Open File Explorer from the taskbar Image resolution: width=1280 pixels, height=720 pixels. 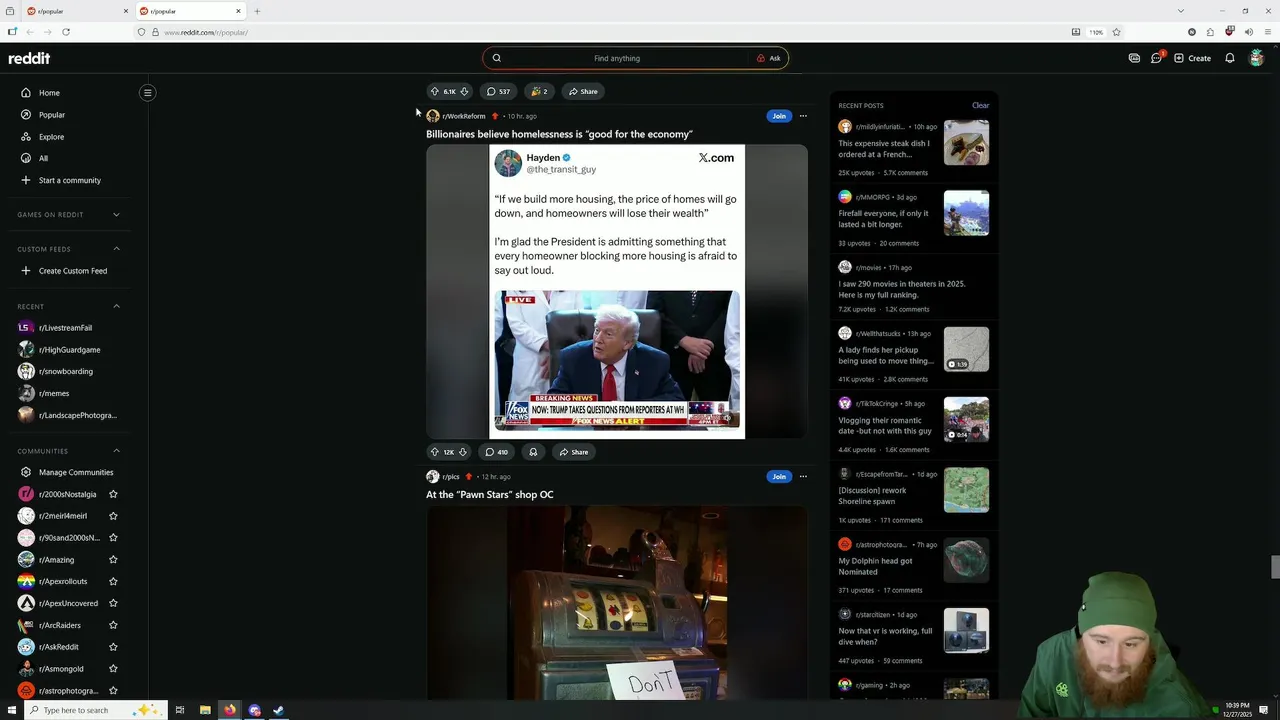205,710
